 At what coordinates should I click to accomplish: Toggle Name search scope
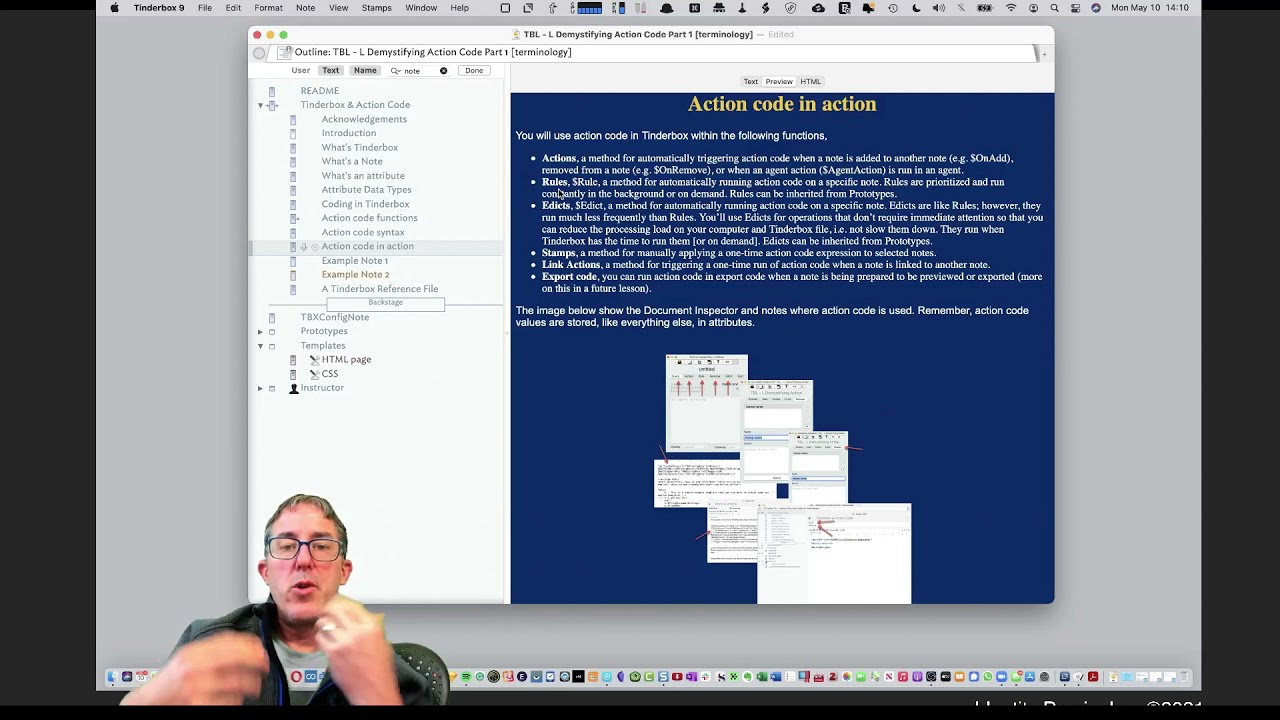point(365,71)
